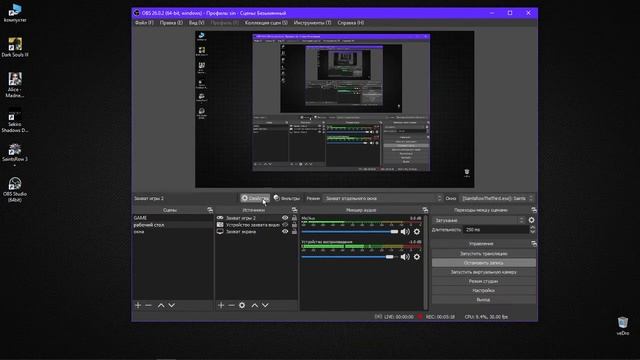Screen dimensions: 640x360
Task: Click Режим студии button
Action: [484, 281]
